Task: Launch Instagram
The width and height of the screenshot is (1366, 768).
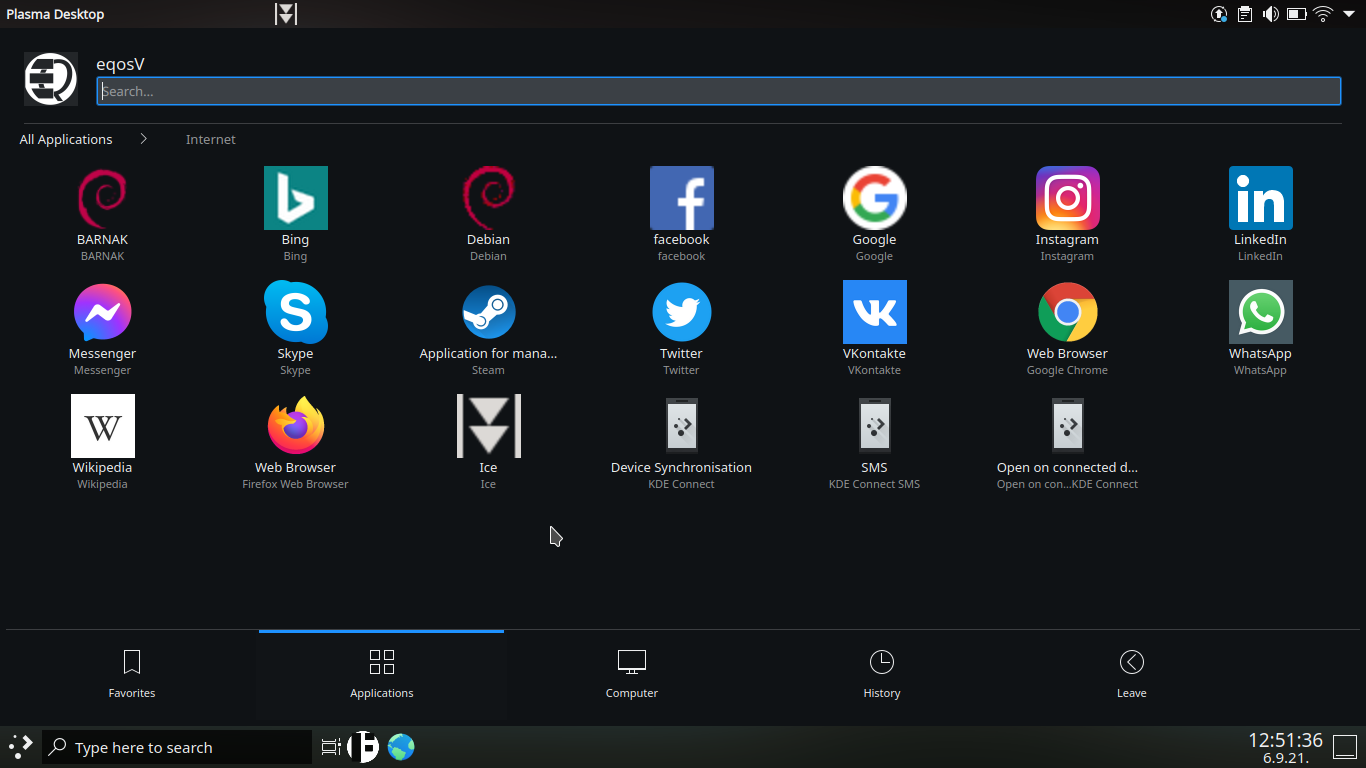Action: tap(1067, 214)
